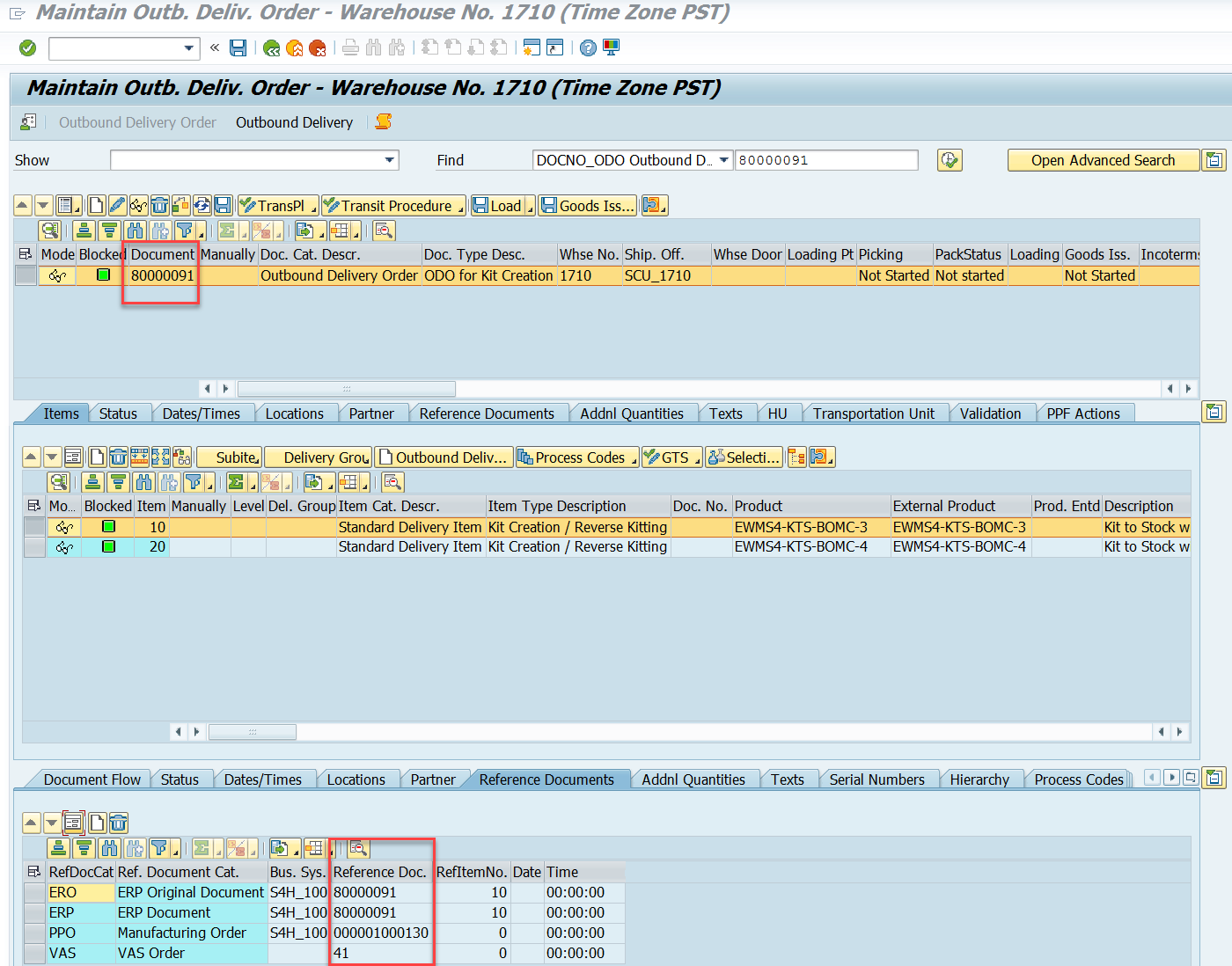Click select-all icon of items table
Image resolution: width=1232 pixels, height=966 pixels.
(34, 506)
